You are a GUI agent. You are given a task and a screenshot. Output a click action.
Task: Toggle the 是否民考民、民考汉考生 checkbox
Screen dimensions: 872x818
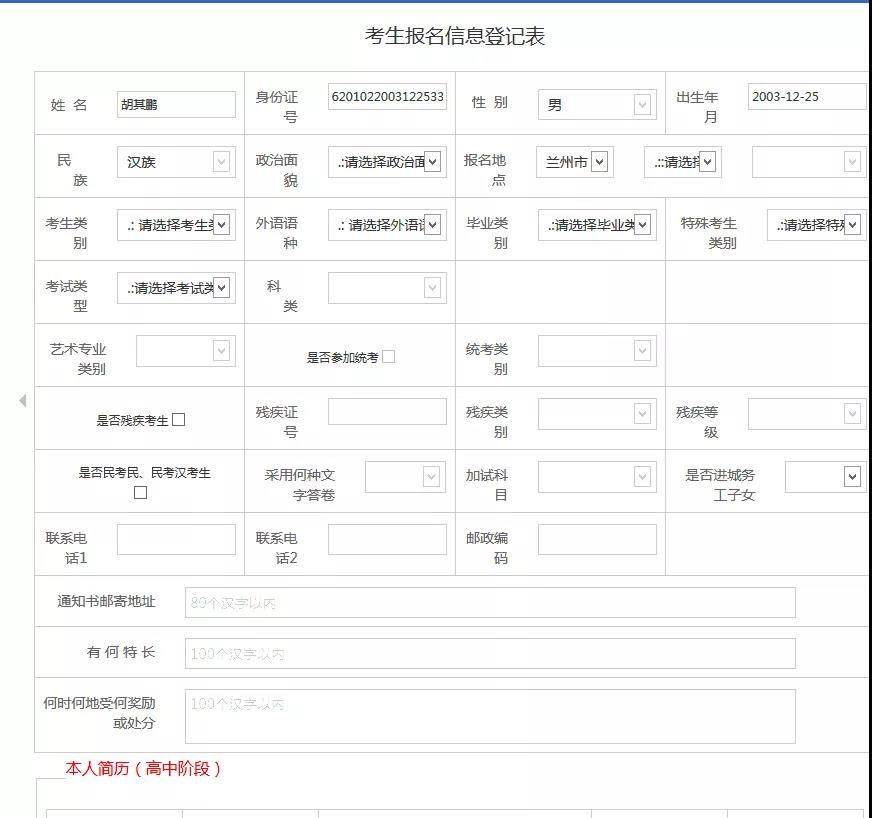coord(141,493)
